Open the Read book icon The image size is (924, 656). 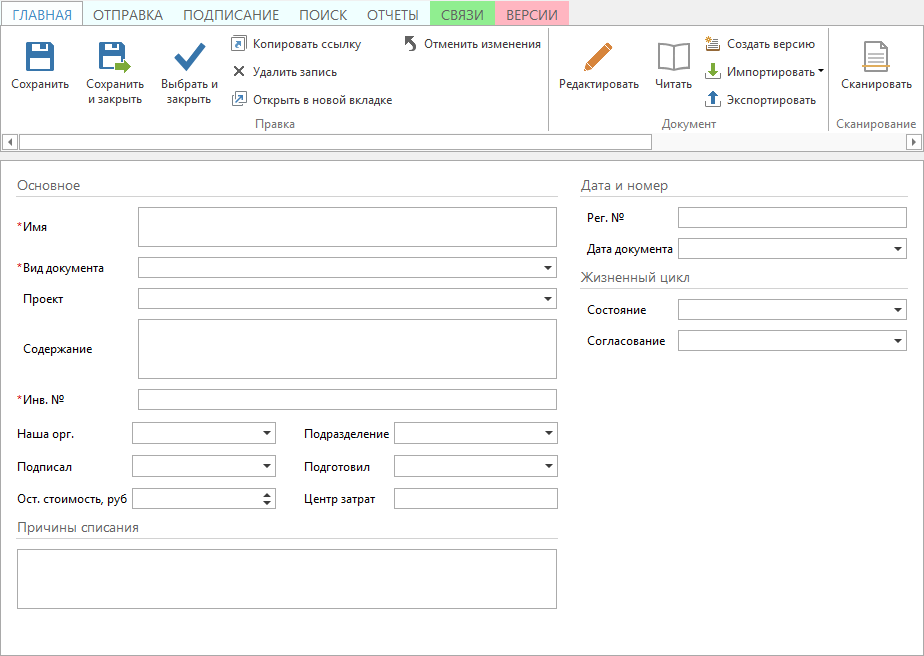[673, 57]
